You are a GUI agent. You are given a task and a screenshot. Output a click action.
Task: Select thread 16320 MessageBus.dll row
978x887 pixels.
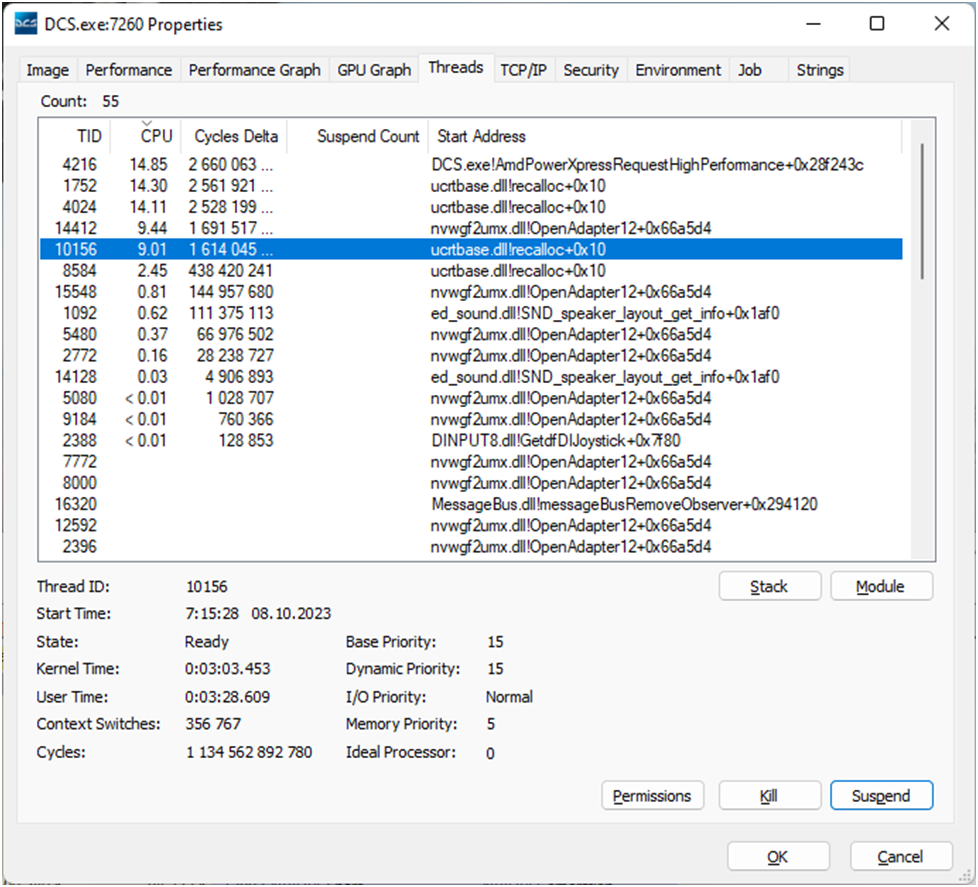471,504
